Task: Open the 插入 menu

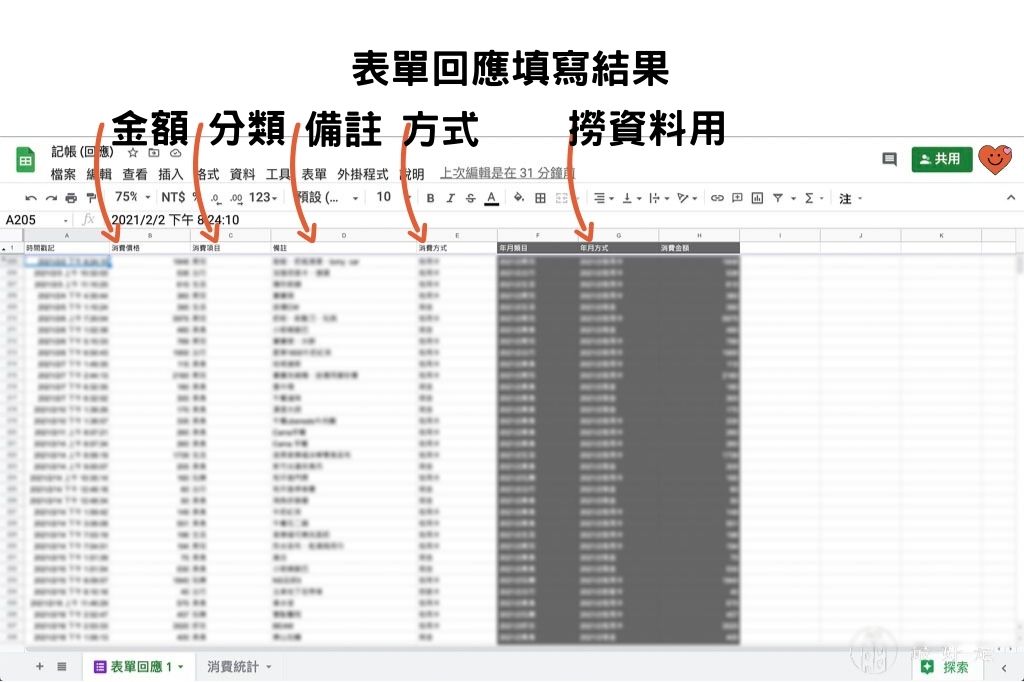Action: tap(170, 174)
